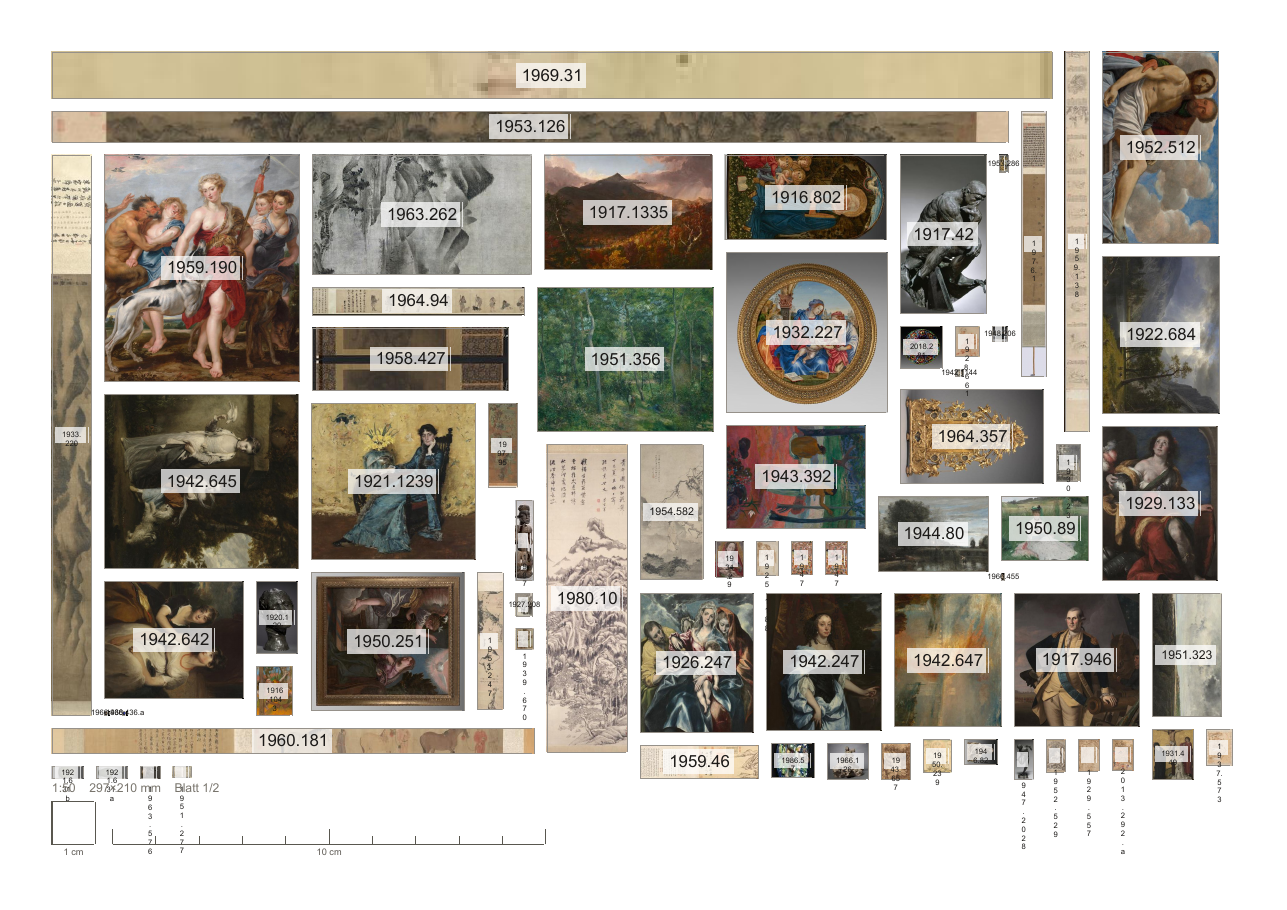
Task: Open the dark portrait painting 1942.645
Action: [202, 481]
